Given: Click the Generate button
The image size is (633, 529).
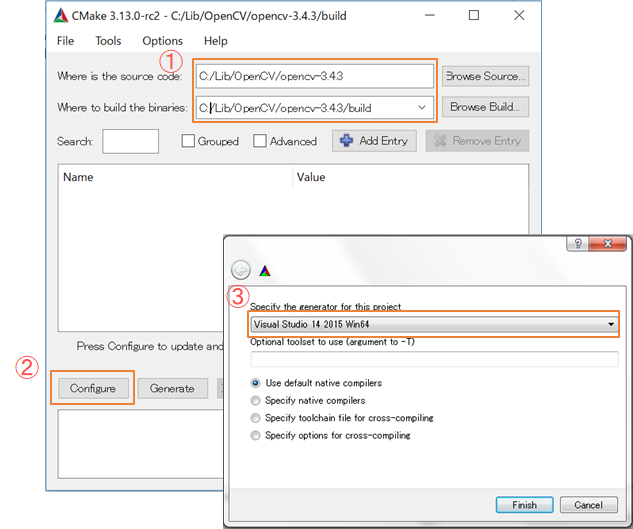Looking at the screenshot, I should coord(172,388).
